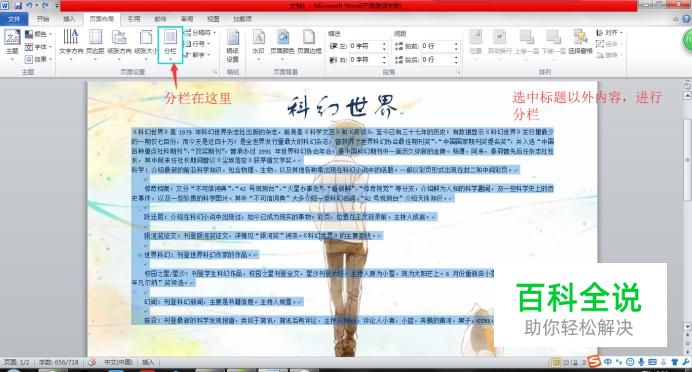Image resolution: width=692 pixels, height=372 pixels.
Task: Expand the 效果 theme effects dropdown
Action: coord(39,59)
